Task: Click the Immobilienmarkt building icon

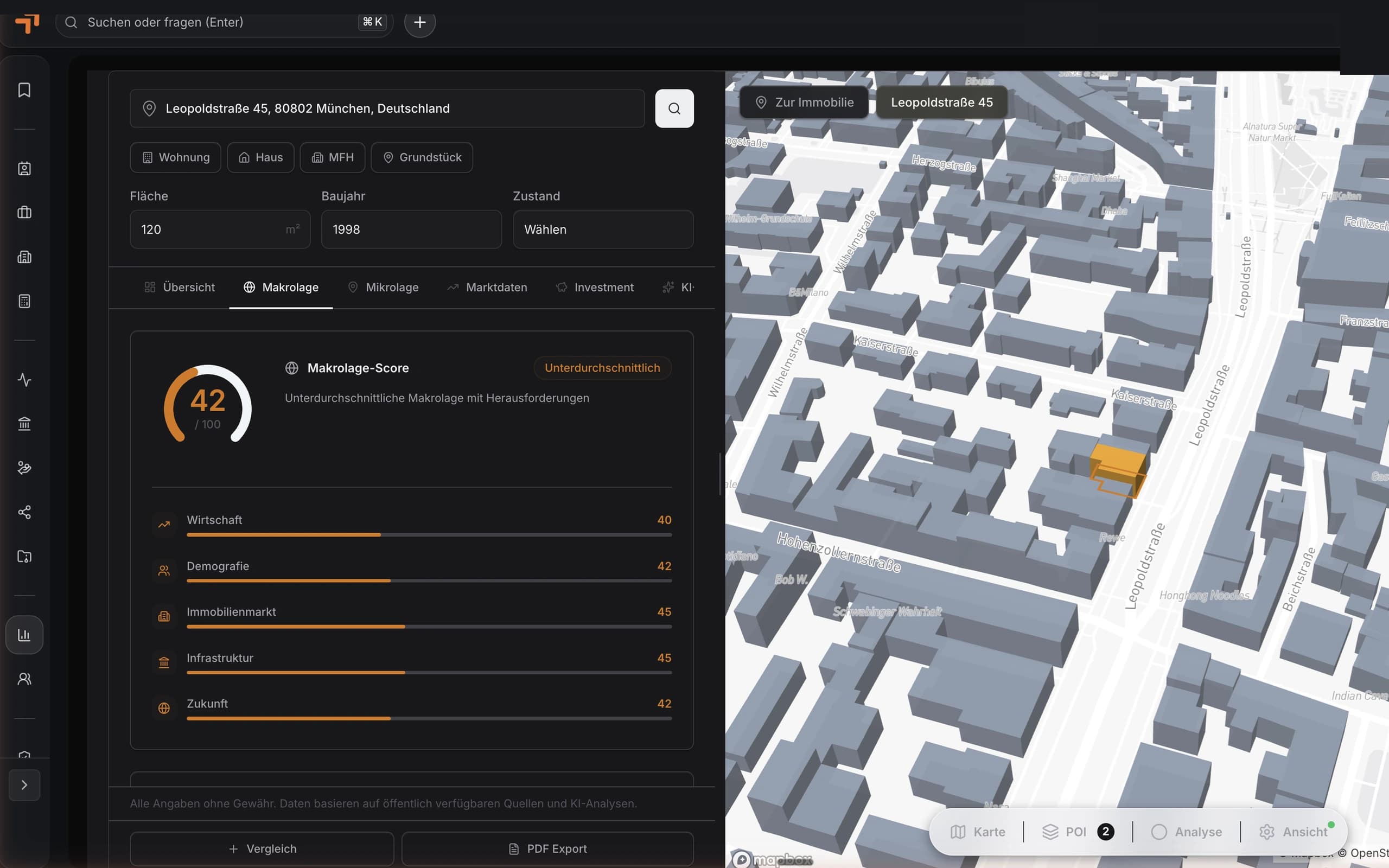Action: pyautogui.click(x=164, y=617)
